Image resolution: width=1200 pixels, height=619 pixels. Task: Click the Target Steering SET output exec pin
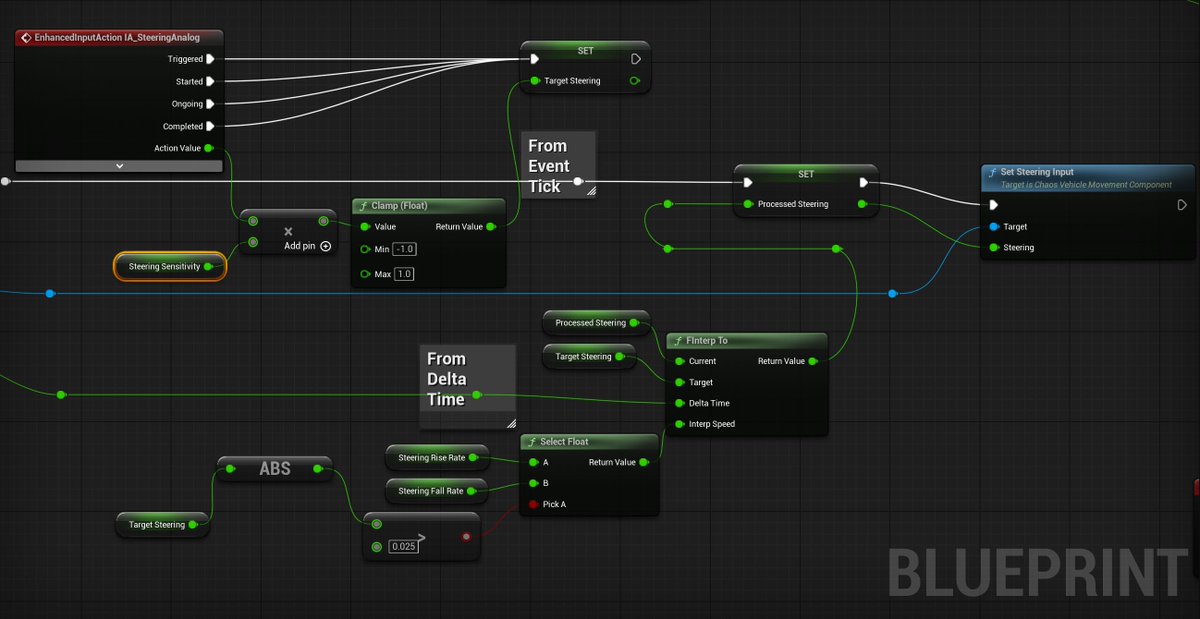point(636,58)
